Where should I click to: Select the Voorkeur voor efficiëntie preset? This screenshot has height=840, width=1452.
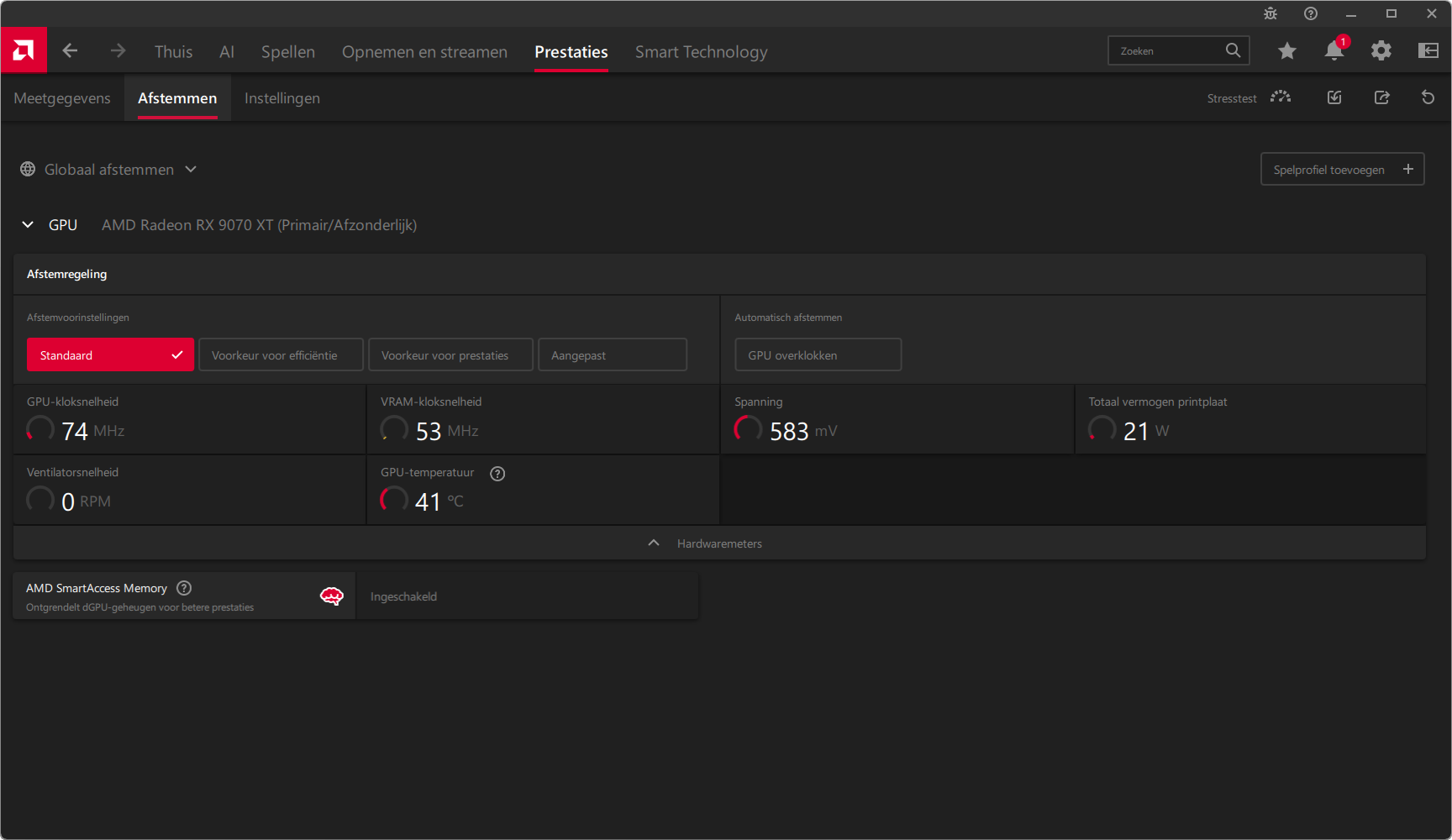point(281,355)
